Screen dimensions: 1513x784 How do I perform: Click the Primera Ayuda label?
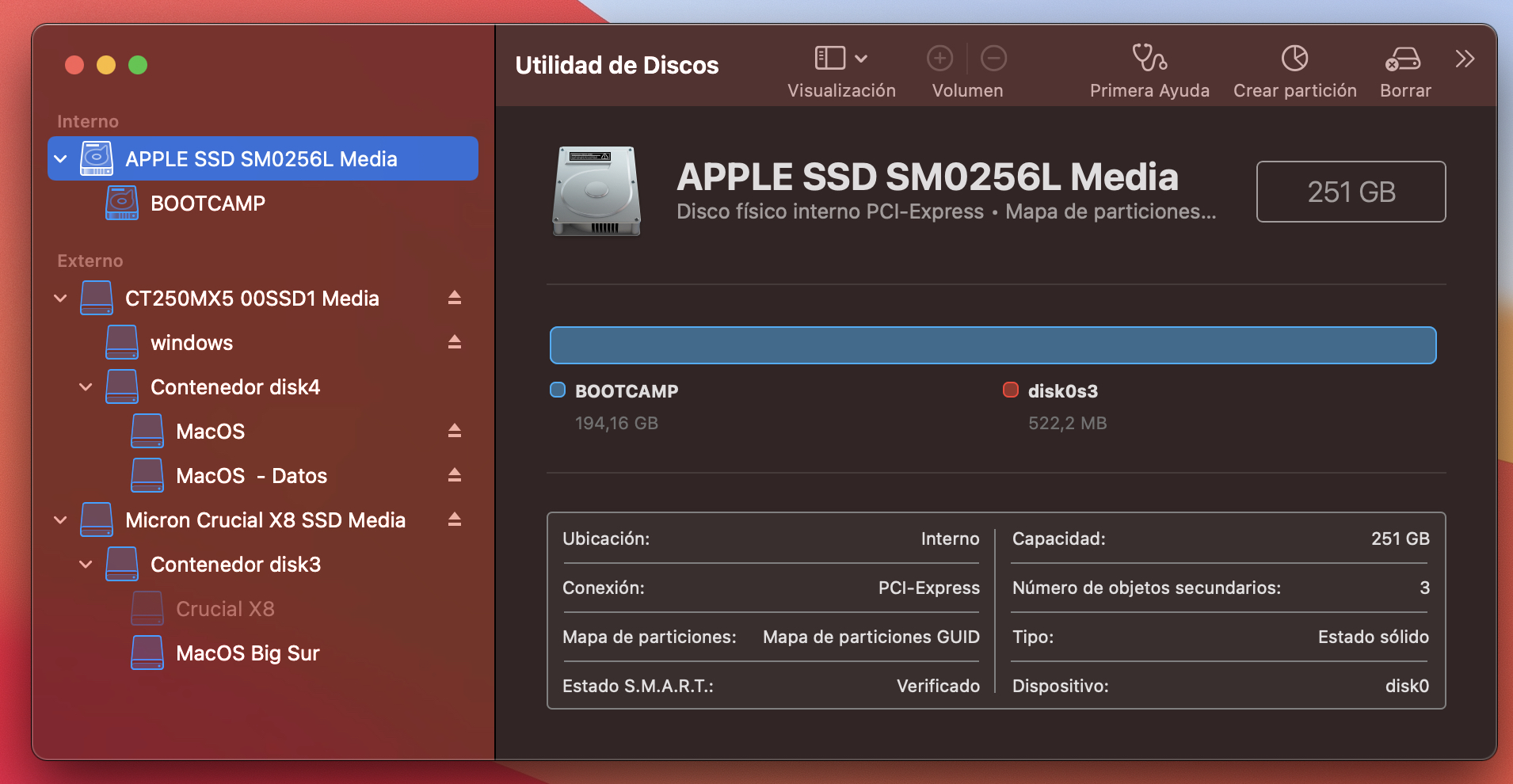pos(1149,90)
